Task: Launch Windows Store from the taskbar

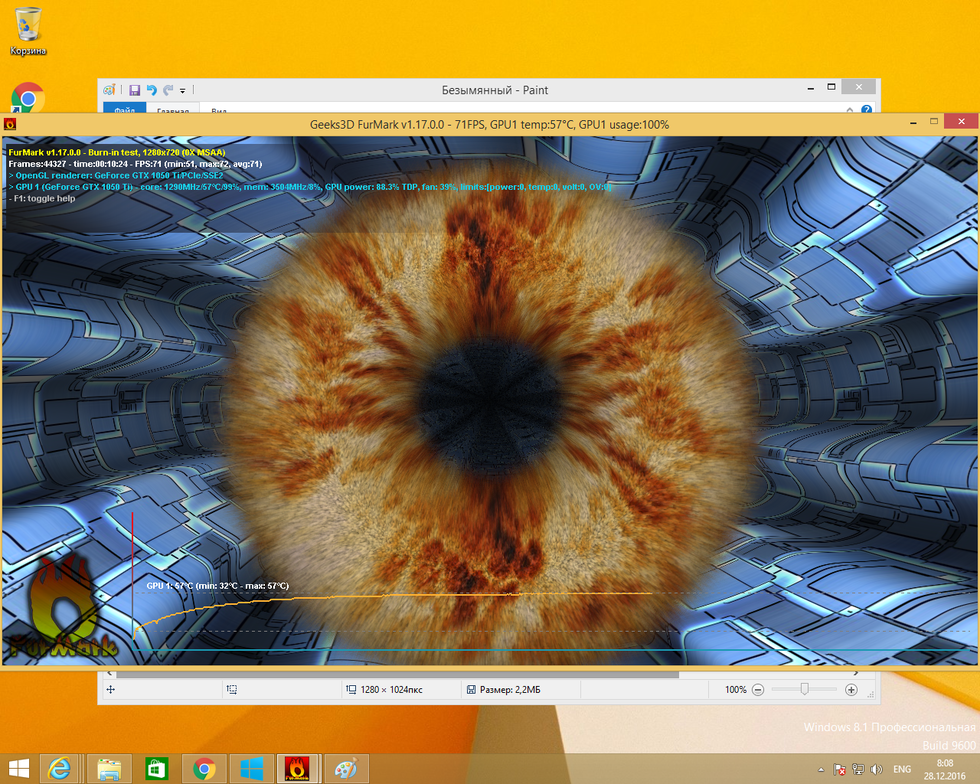Action: point(157,768)
